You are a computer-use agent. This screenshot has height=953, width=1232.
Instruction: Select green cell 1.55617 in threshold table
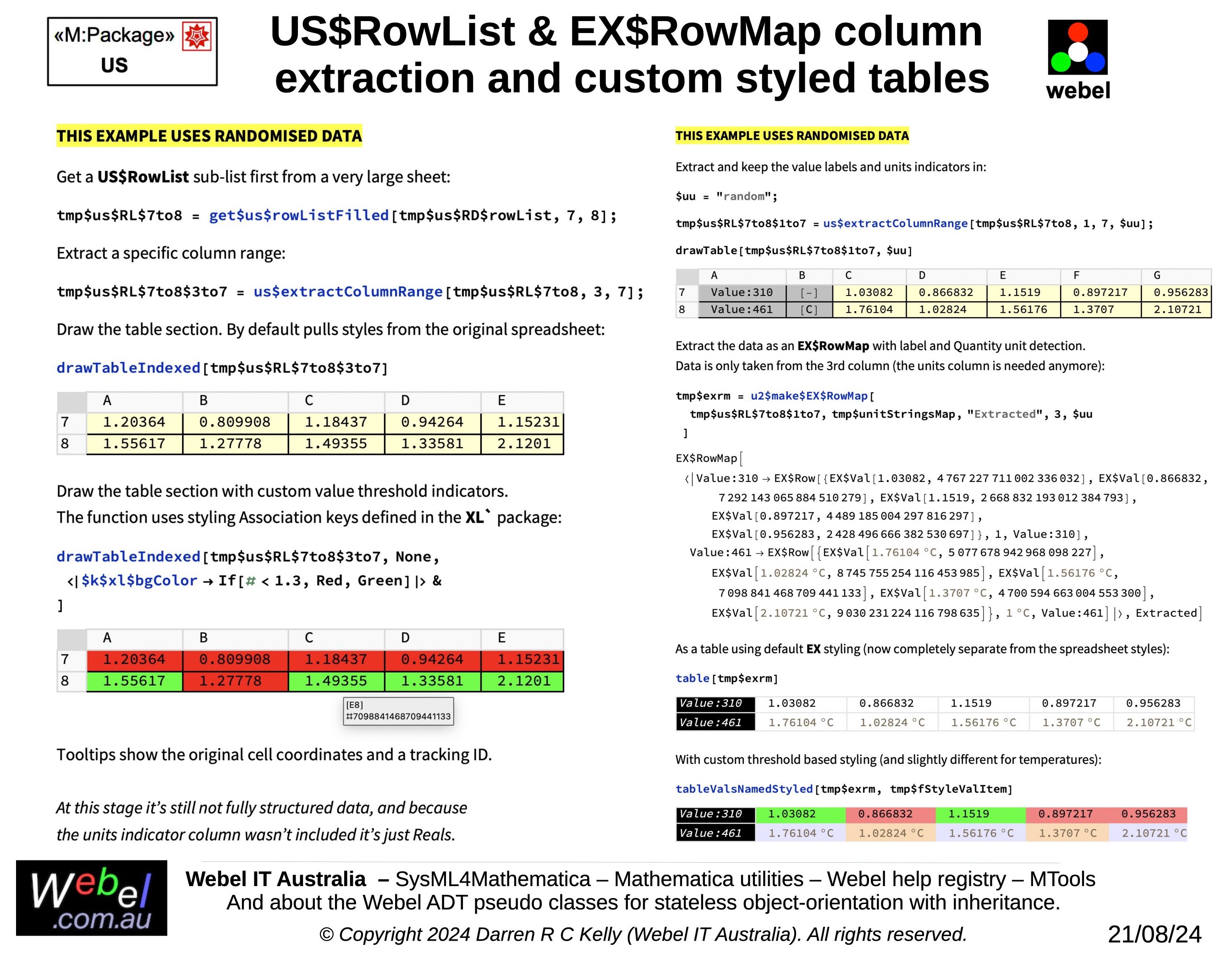pos(134,681)
